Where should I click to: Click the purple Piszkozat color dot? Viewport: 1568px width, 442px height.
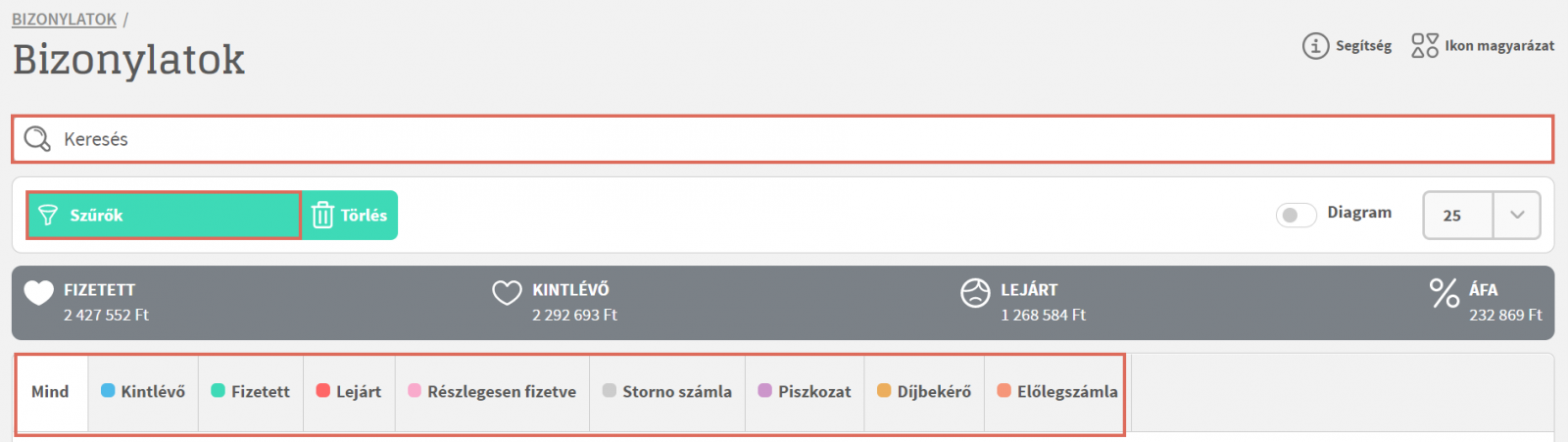tap(765, 390)
